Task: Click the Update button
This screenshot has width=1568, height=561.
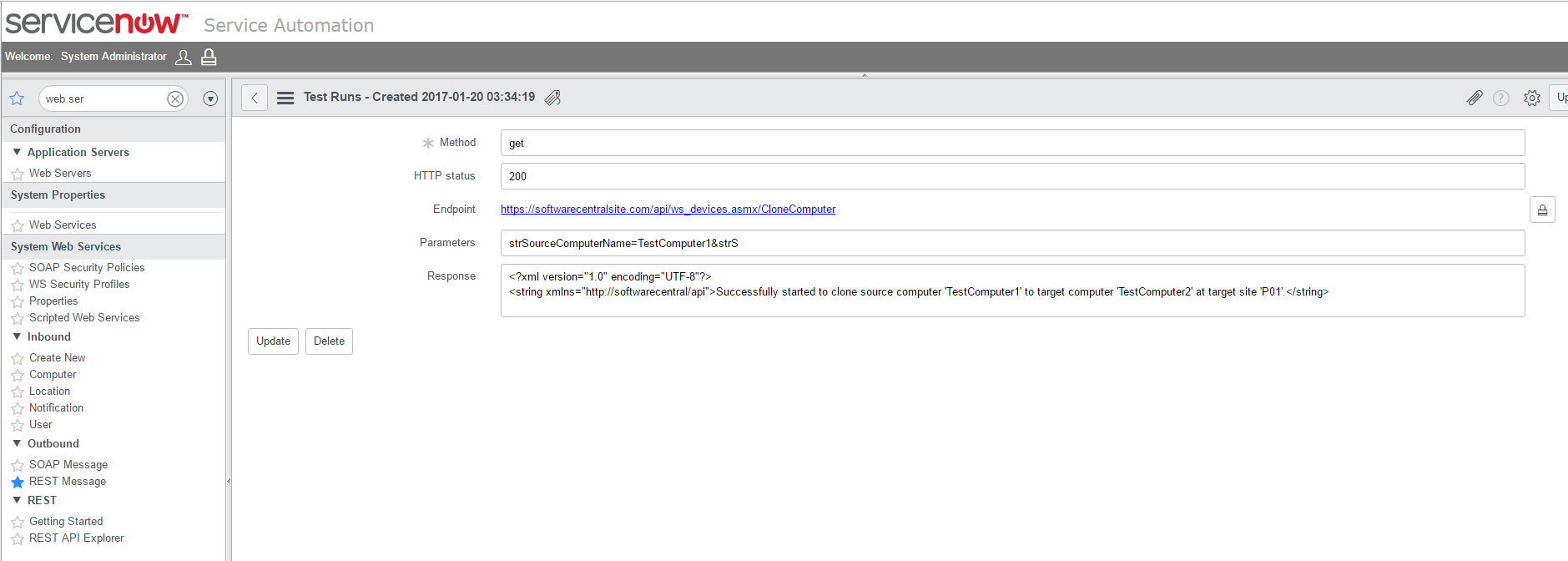Action: tap(273, 341)
